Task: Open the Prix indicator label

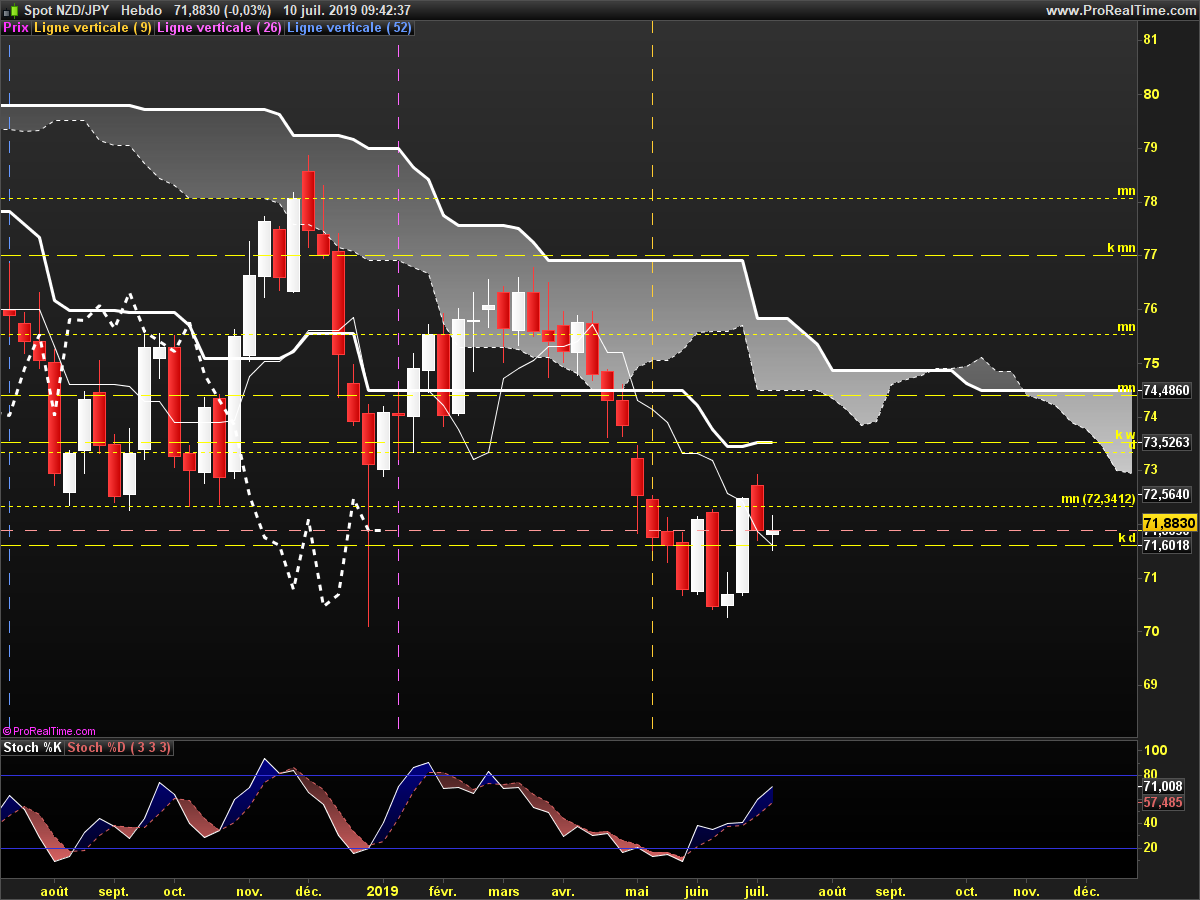Action: 16,28
